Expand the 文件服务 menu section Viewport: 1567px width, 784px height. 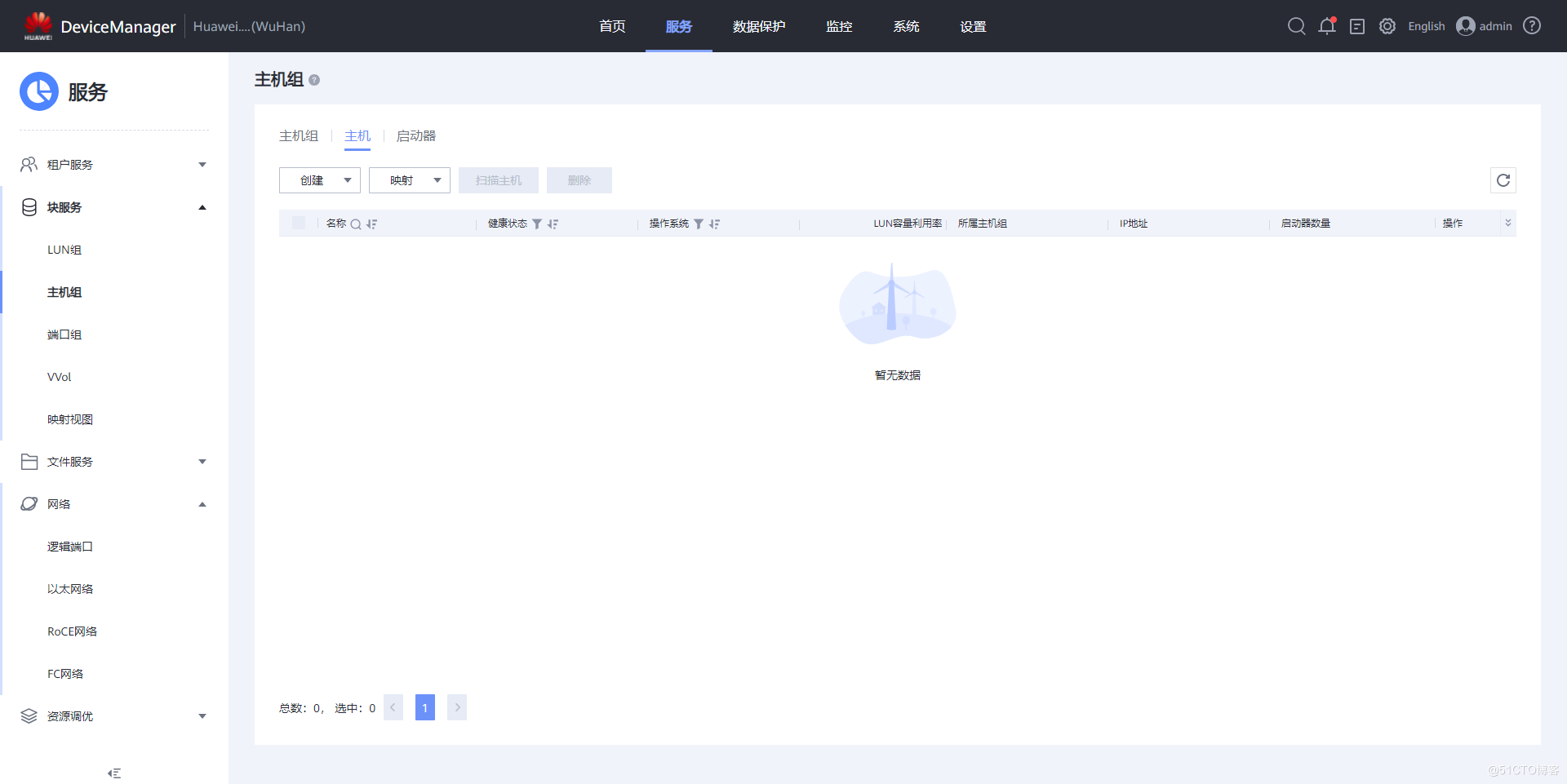[x=114, y=462]
